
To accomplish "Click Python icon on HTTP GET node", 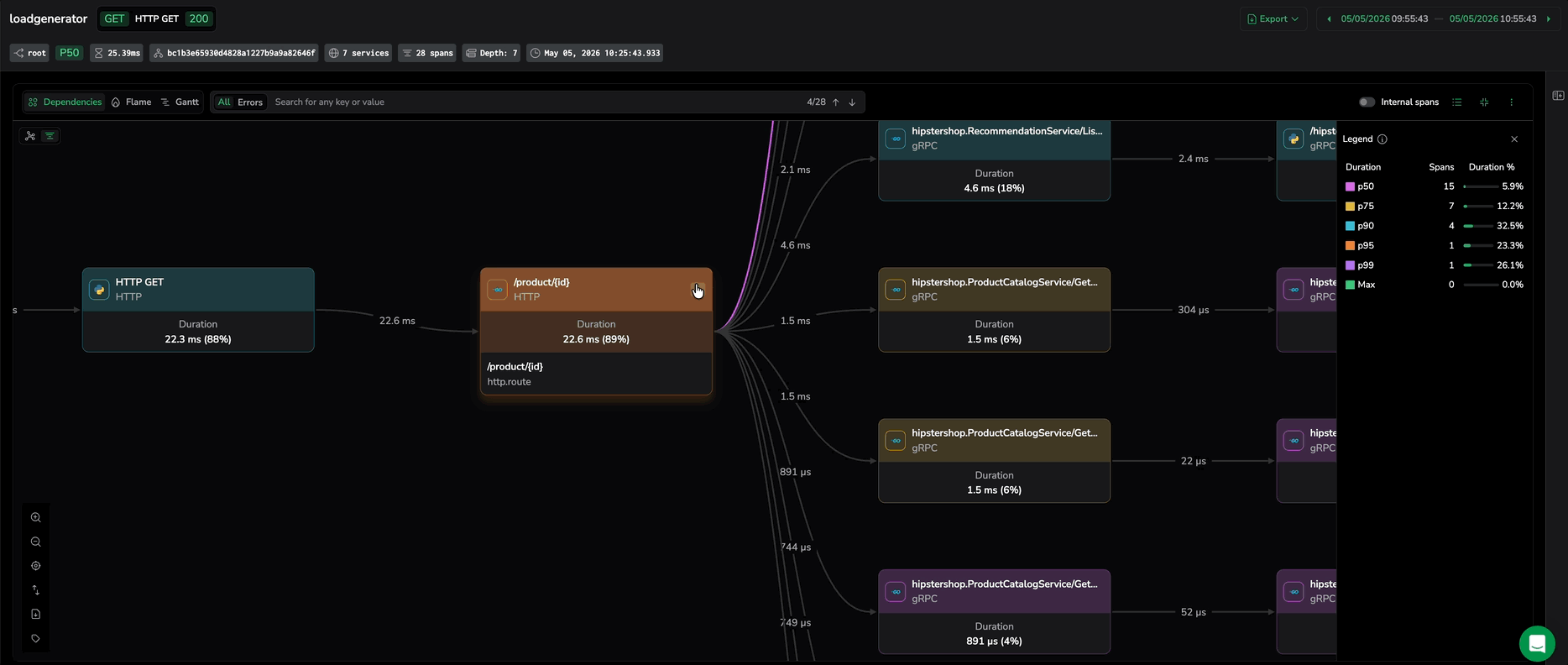I will tap(100, 290).
